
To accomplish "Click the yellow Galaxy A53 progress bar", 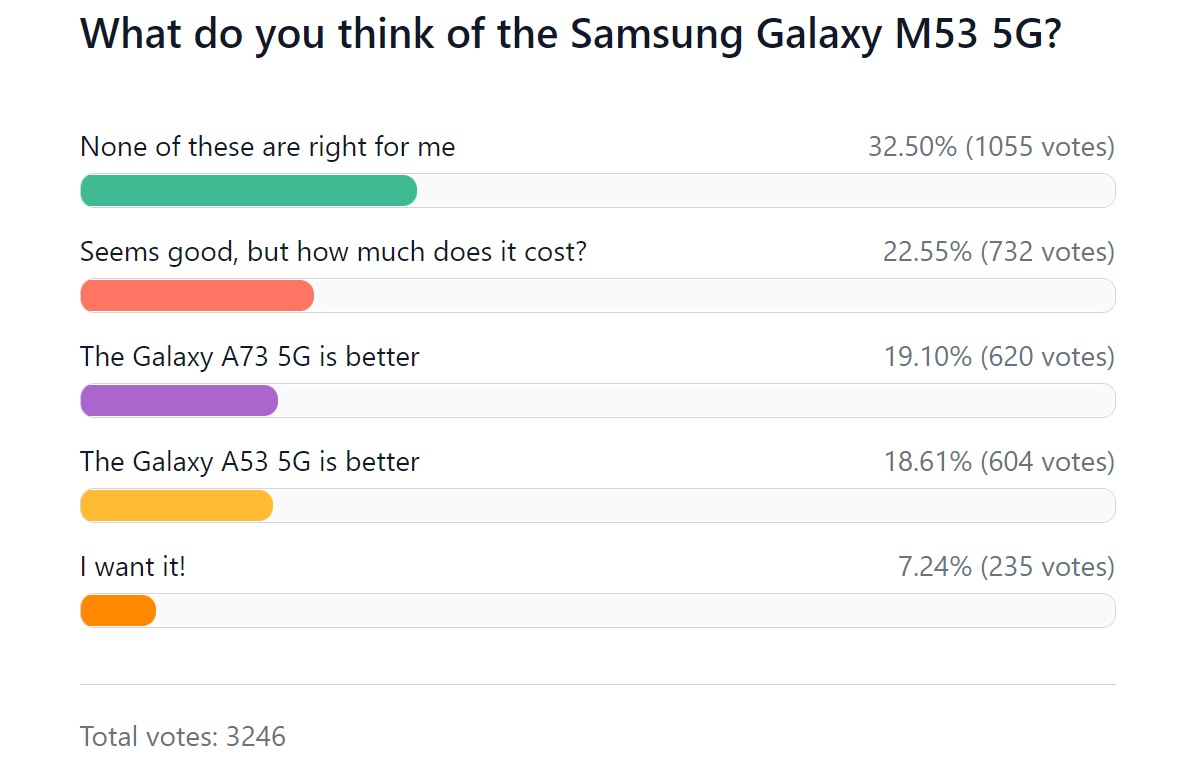I will [176, 505].
